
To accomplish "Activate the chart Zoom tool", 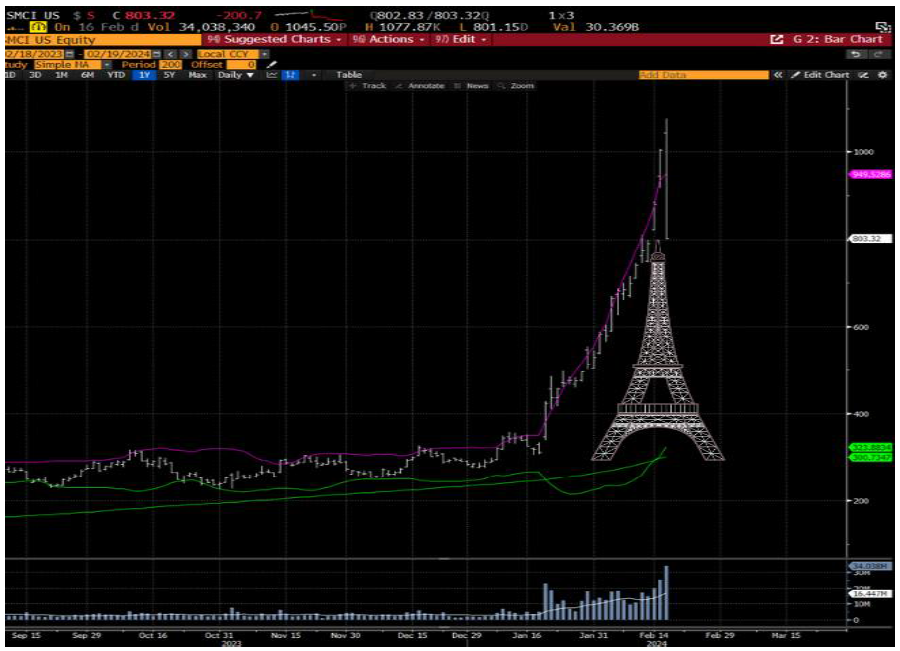I will [516, 86].
